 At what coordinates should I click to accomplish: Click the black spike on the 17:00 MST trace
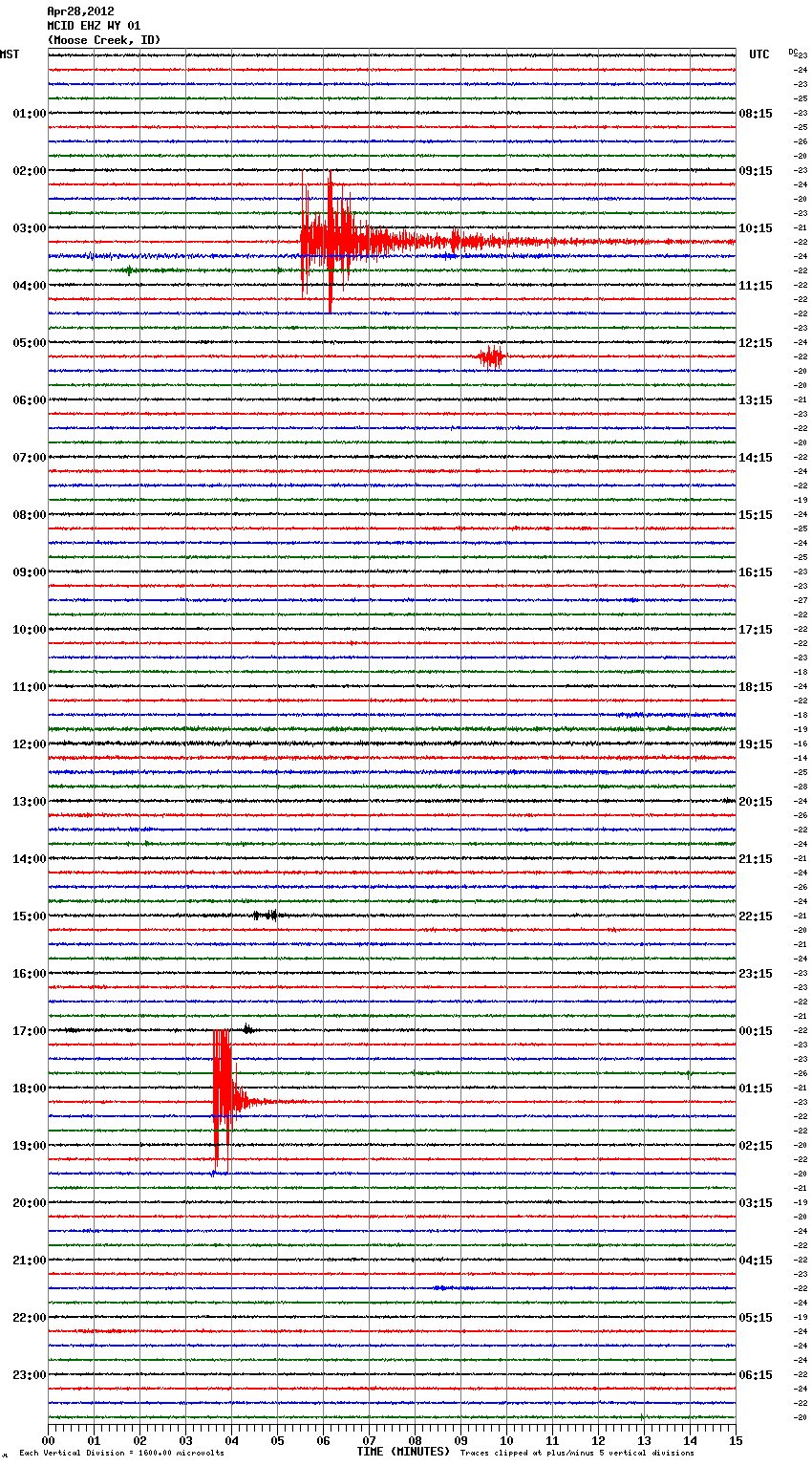(247, 1029)
